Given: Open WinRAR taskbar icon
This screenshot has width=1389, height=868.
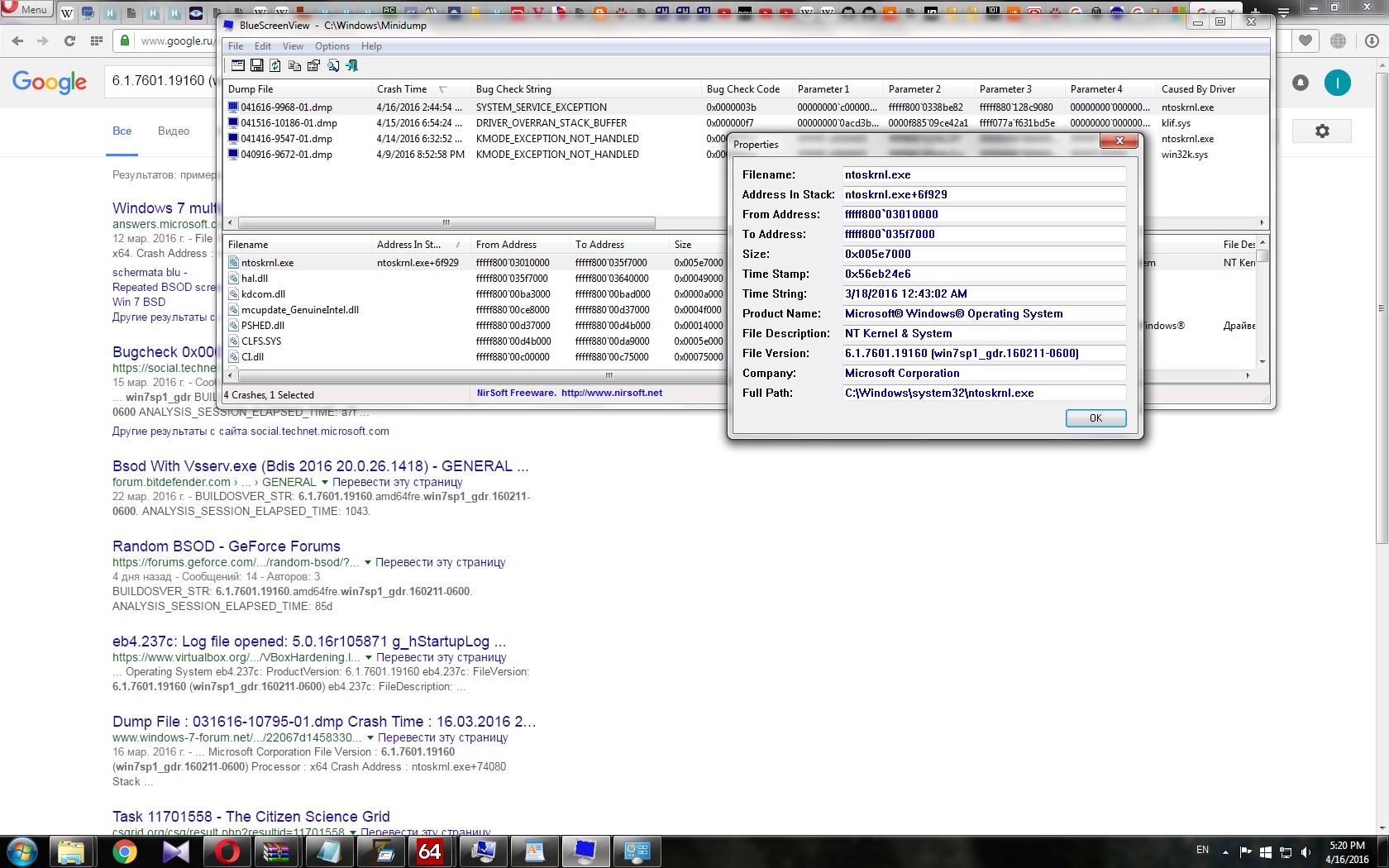Looking at the screenshot, I should pos(277,851).
